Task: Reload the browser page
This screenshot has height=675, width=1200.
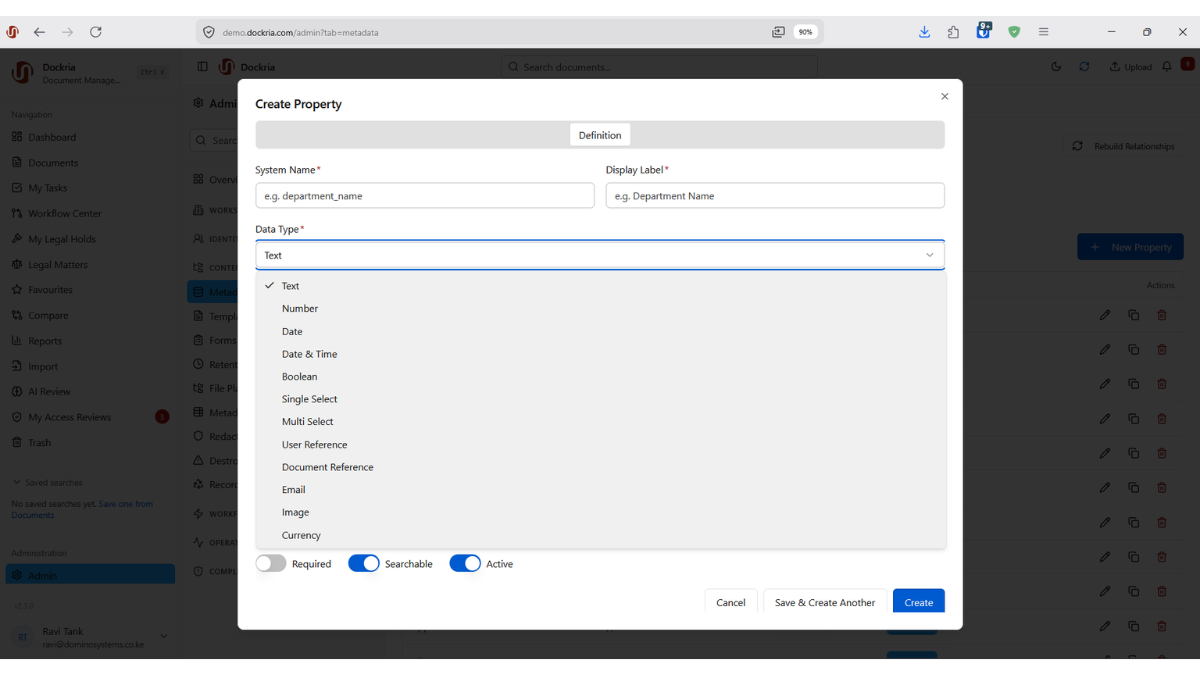Action: click(x=96, y=32)
